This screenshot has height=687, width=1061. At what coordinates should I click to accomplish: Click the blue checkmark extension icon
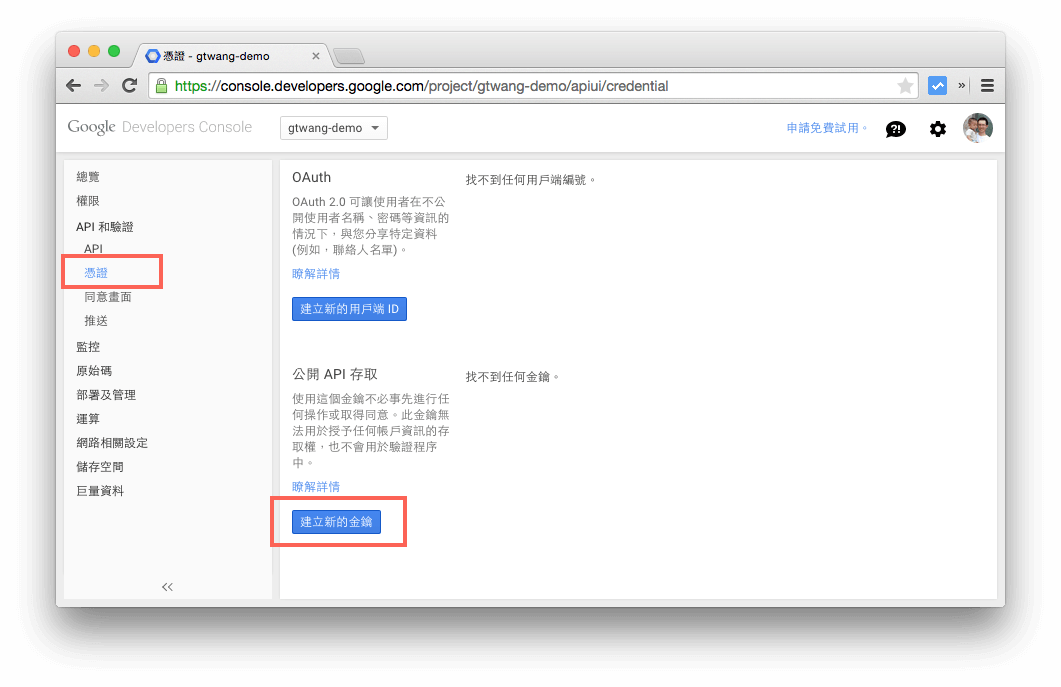(x=937, y=85)
